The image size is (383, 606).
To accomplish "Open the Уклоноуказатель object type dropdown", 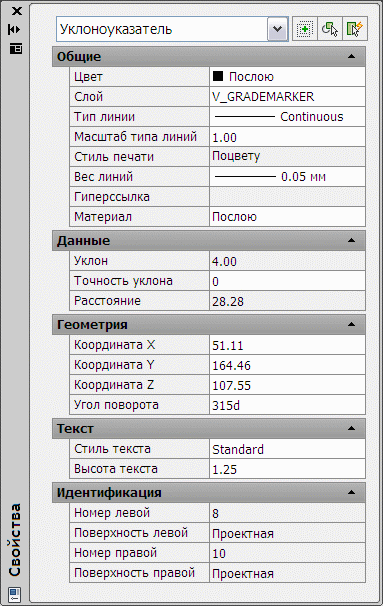I will 277,29.
